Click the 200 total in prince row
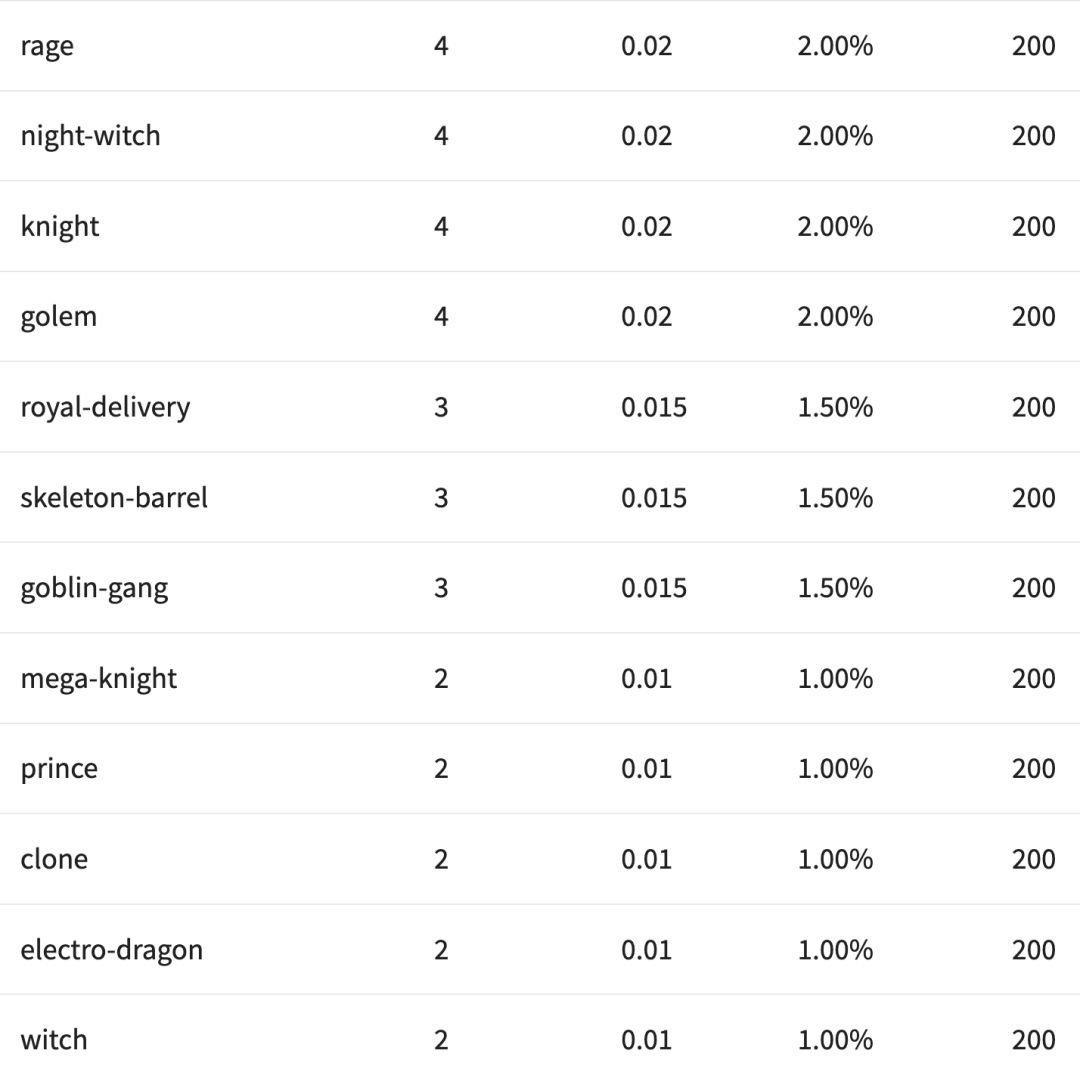 [1033, 769]
